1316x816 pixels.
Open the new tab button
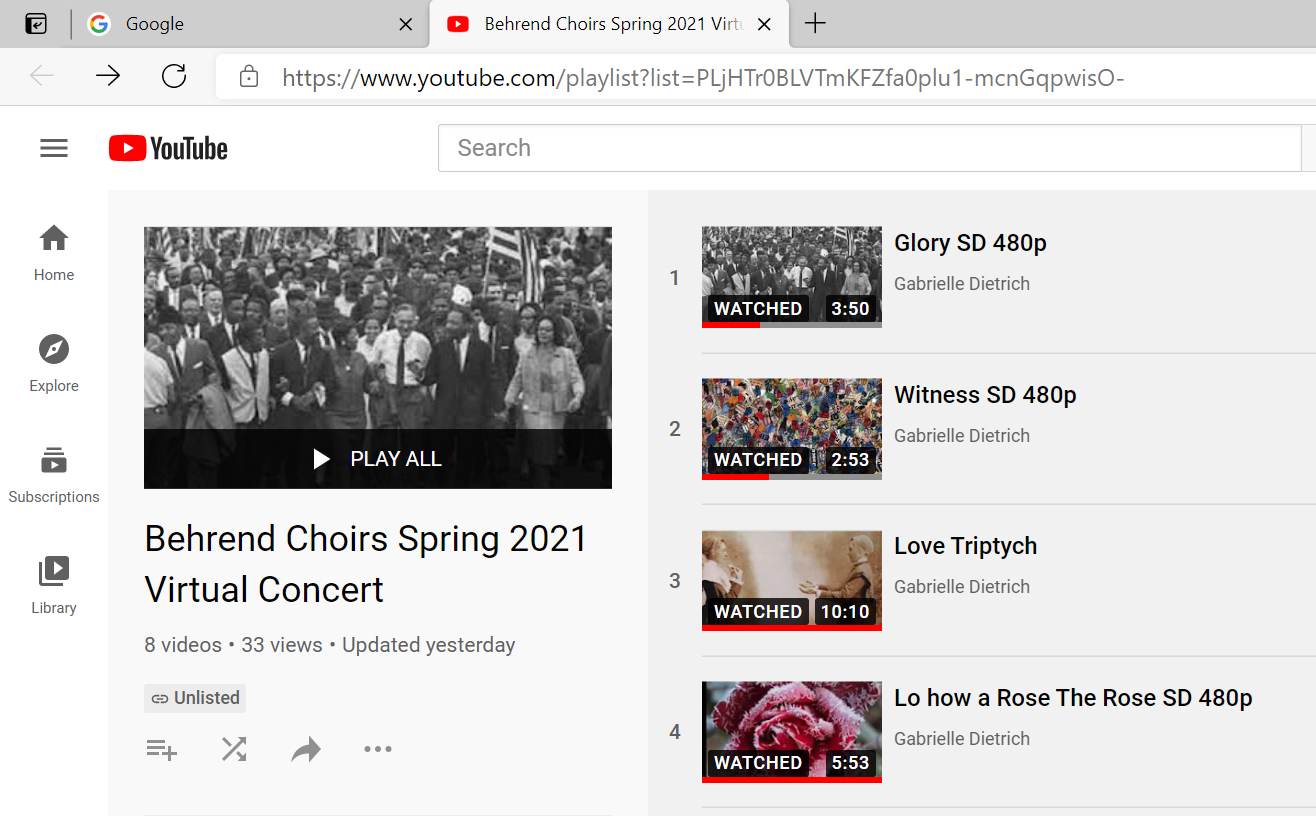pos(814,24)
